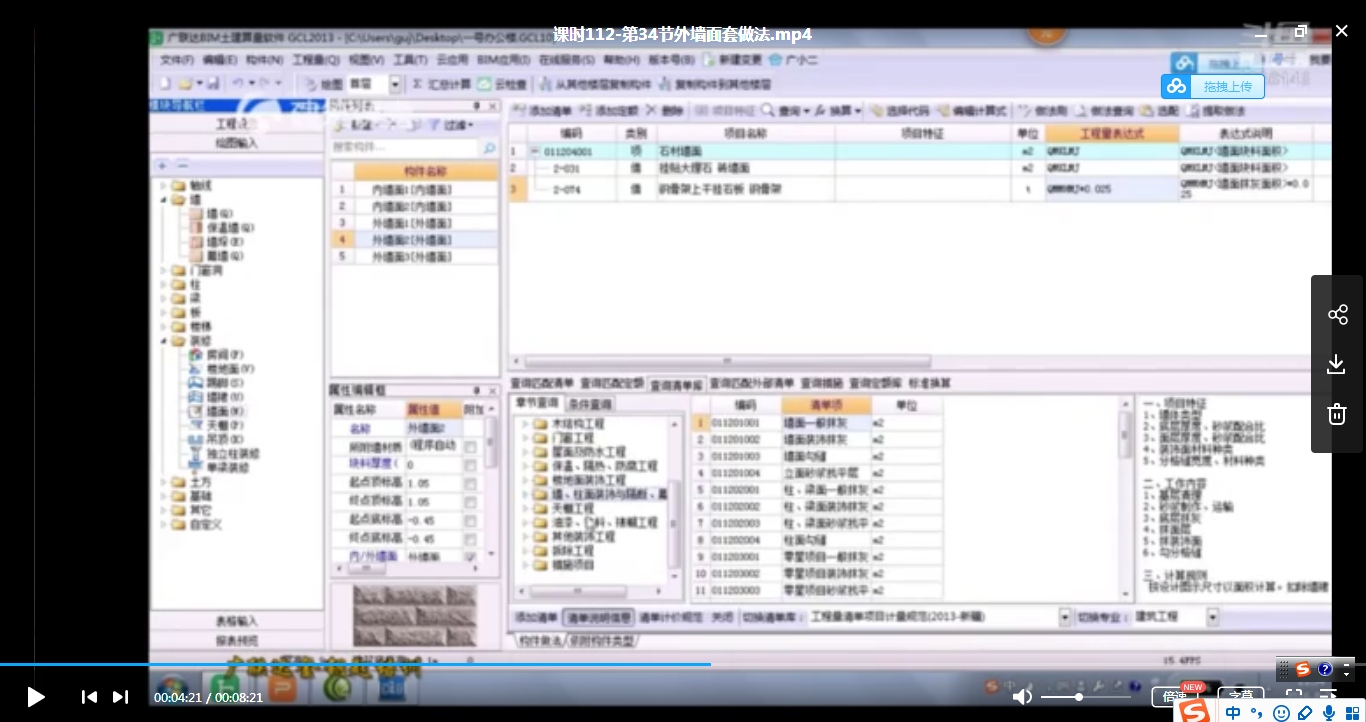Open the 帮助(H) menu

click(621, 60)
